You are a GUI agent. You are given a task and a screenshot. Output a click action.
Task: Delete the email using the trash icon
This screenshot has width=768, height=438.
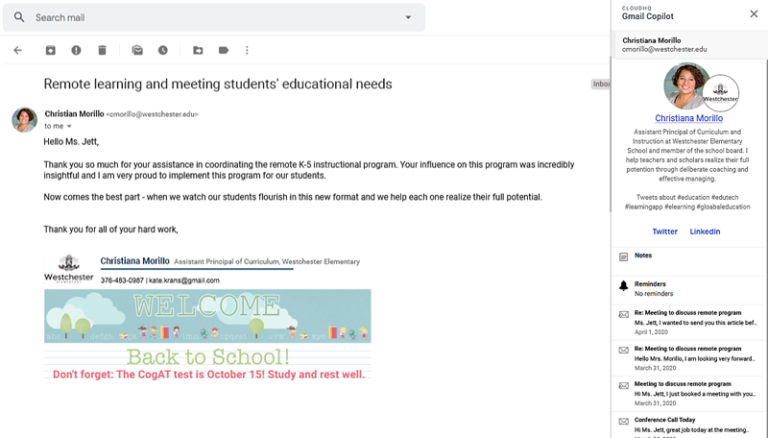pyautogui.click(x=102, y=50)
